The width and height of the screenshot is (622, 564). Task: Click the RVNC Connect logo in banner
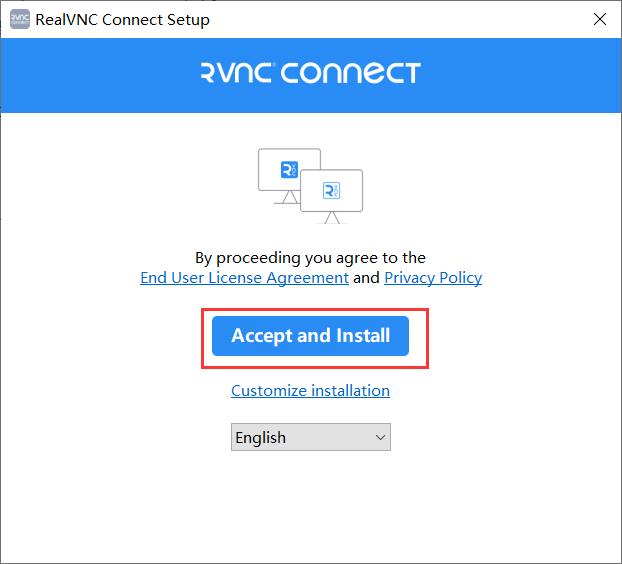311,73
